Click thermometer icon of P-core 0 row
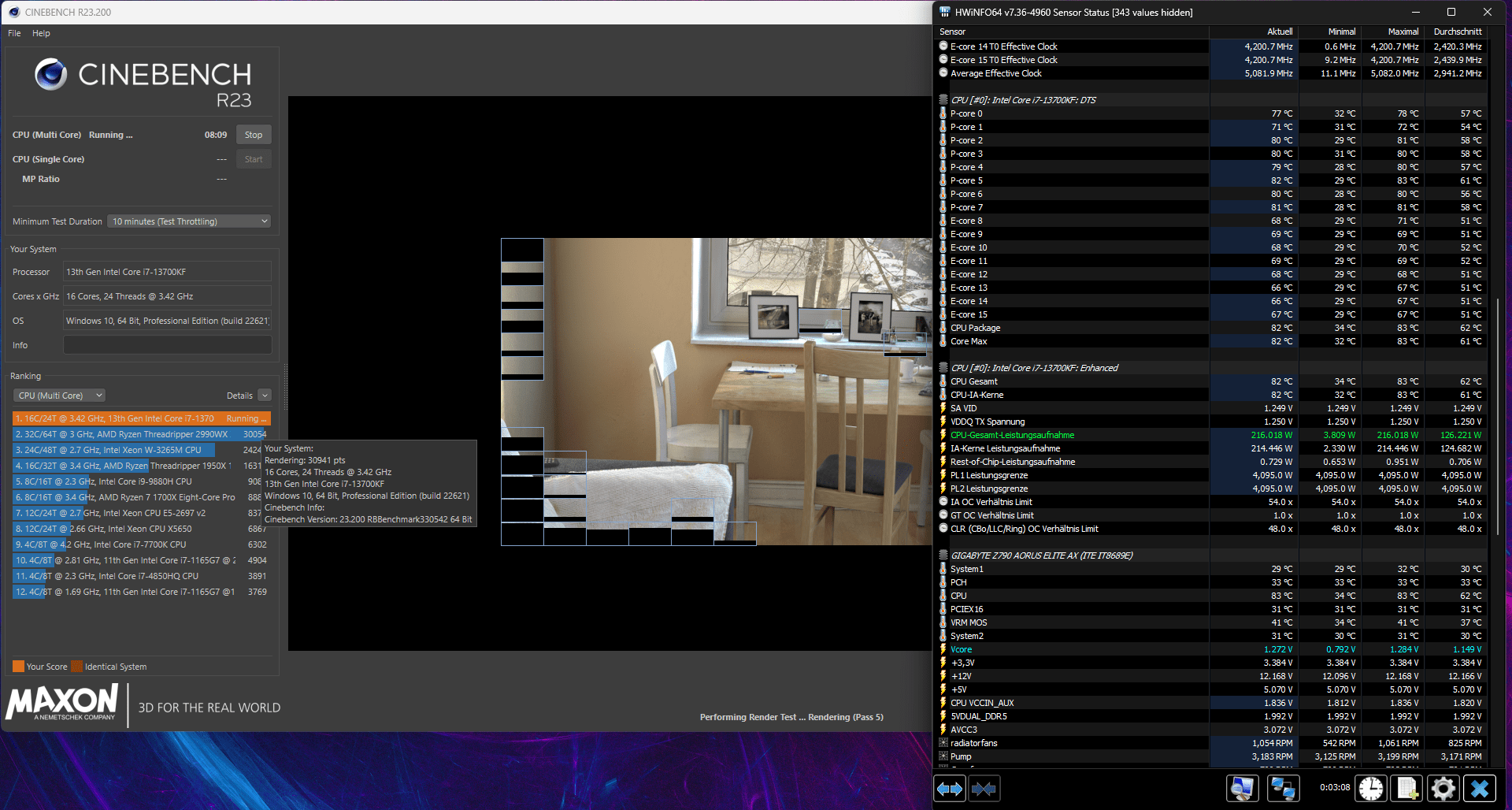 (x=943, y=113)
